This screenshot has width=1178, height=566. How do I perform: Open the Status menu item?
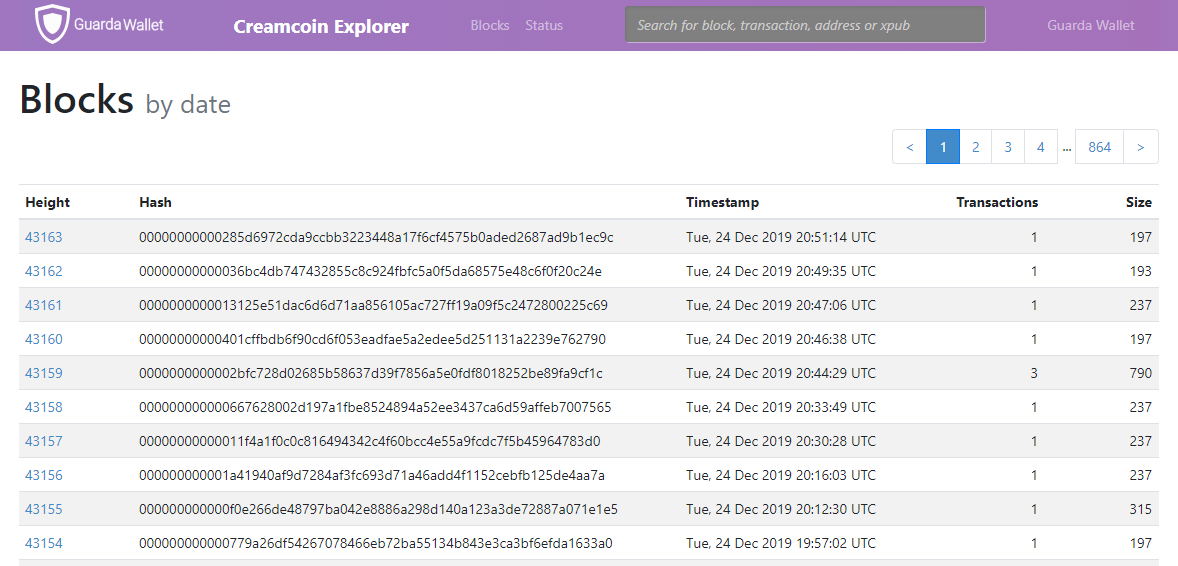544,25
